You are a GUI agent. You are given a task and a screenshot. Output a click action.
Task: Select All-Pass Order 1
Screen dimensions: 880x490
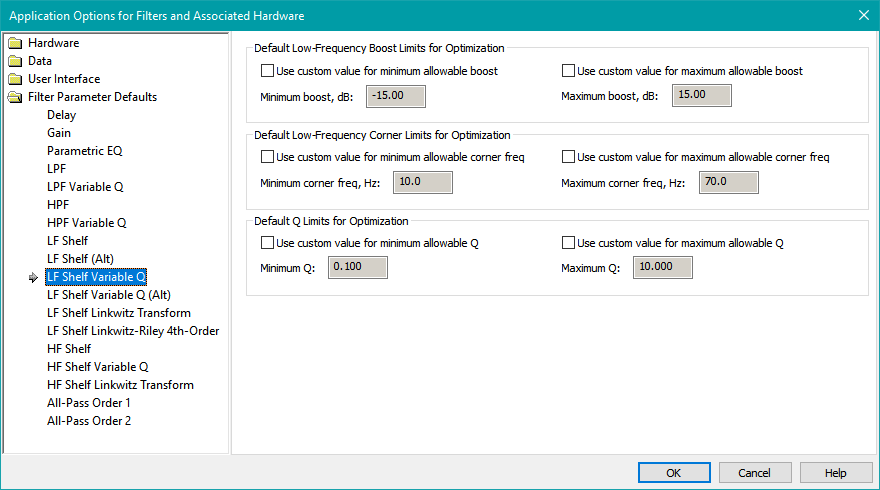[x=89, y=402]
